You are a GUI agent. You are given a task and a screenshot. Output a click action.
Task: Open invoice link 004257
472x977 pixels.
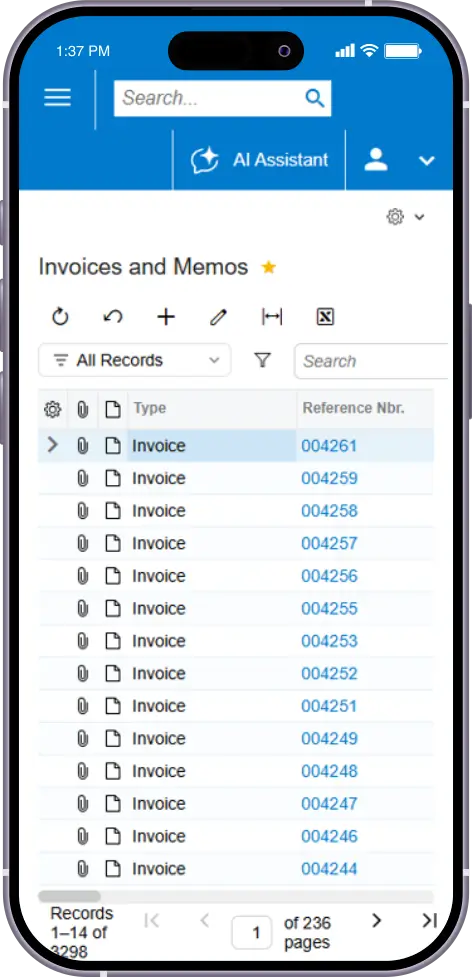pos(329,543)
